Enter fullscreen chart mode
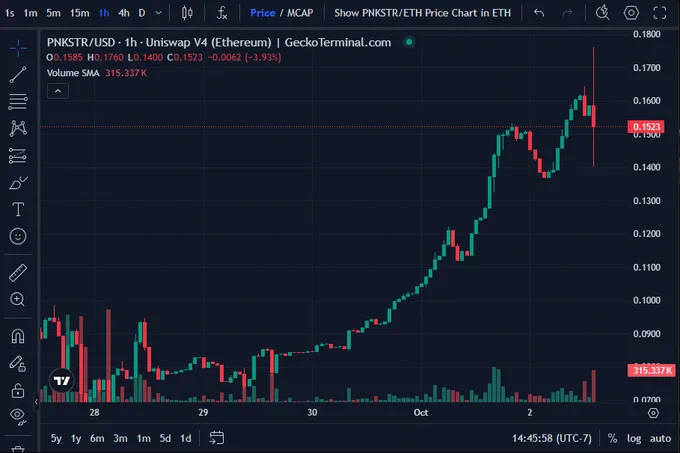Viewport: 680px width, 453px height. [660, 13]
